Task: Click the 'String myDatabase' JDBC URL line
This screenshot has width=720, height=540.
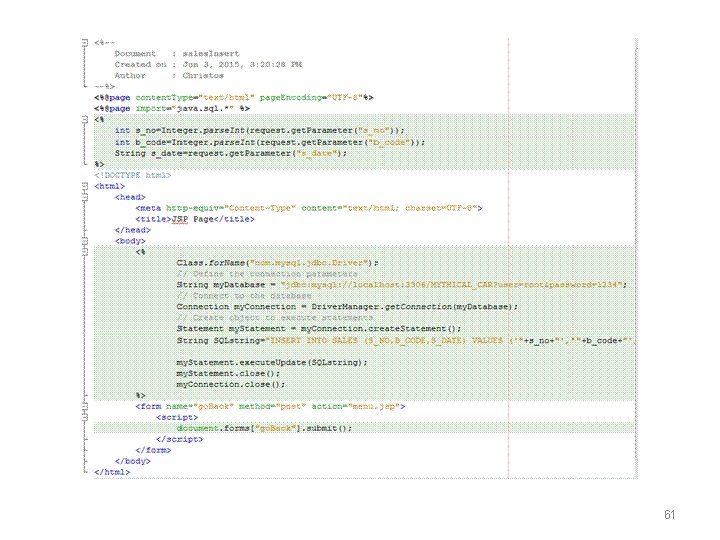Action: pyautogui.click(x=402, y=285)
